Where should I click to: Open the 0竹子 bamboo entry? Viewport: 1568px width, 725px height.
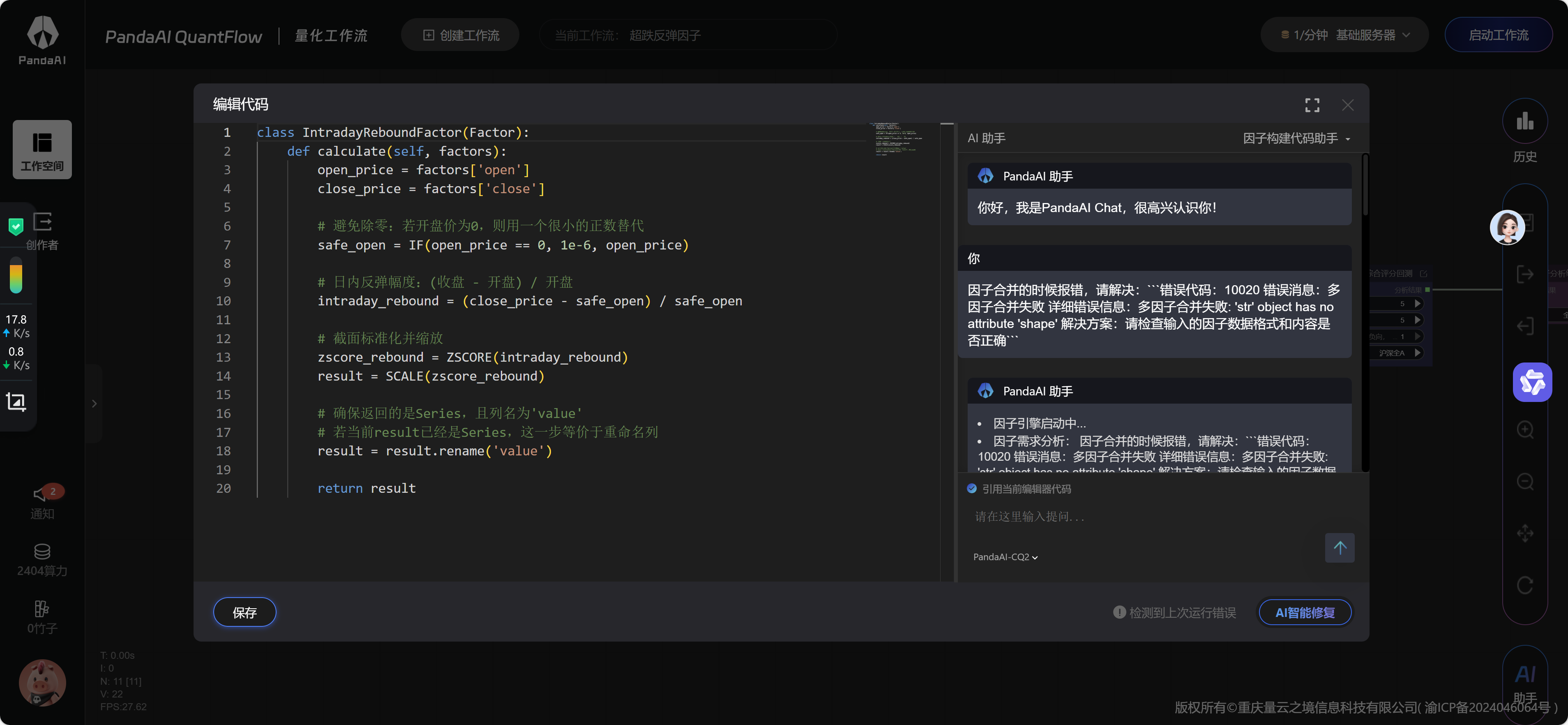42,618
